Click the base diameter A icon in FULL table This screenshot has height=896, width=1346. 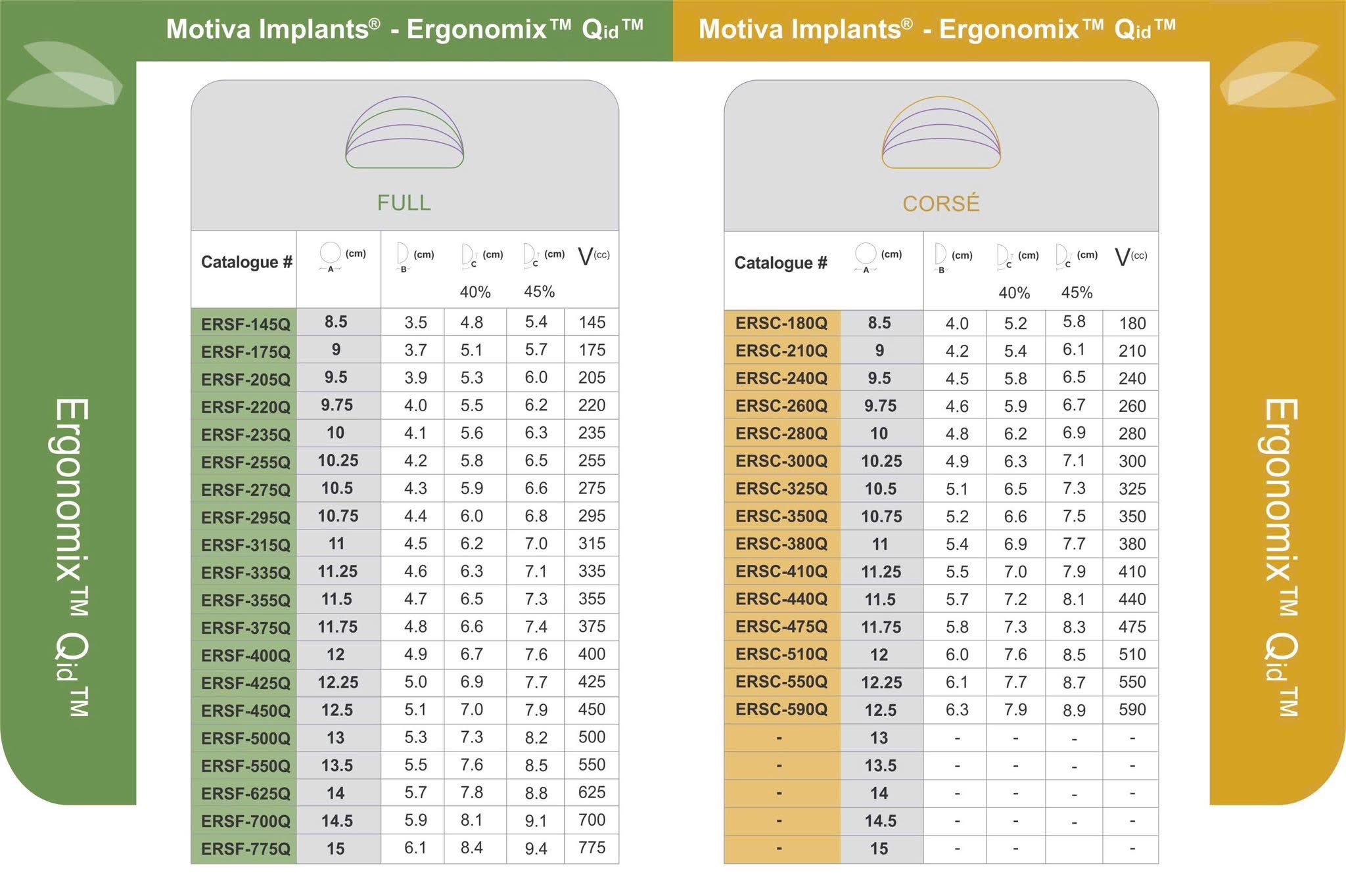point(330,257)
